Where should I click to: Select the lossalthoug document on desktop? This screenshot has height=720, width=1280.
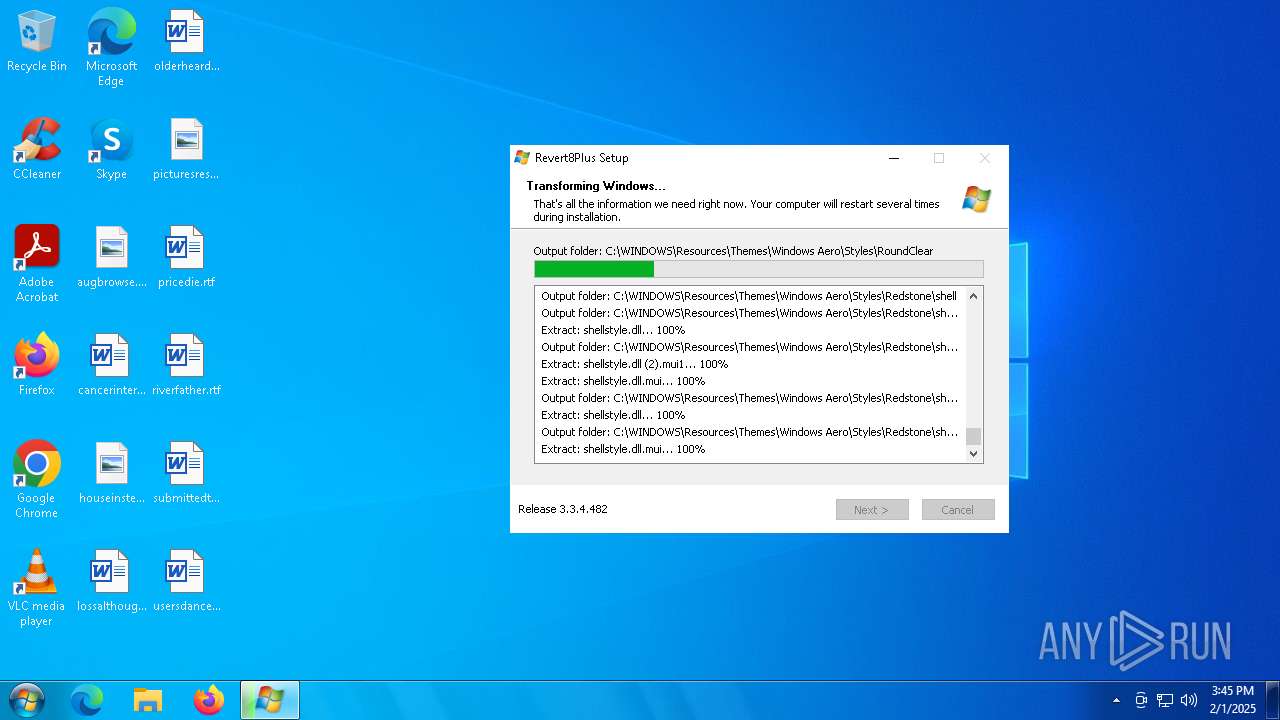pyautogui.click(x=111, y=581)
